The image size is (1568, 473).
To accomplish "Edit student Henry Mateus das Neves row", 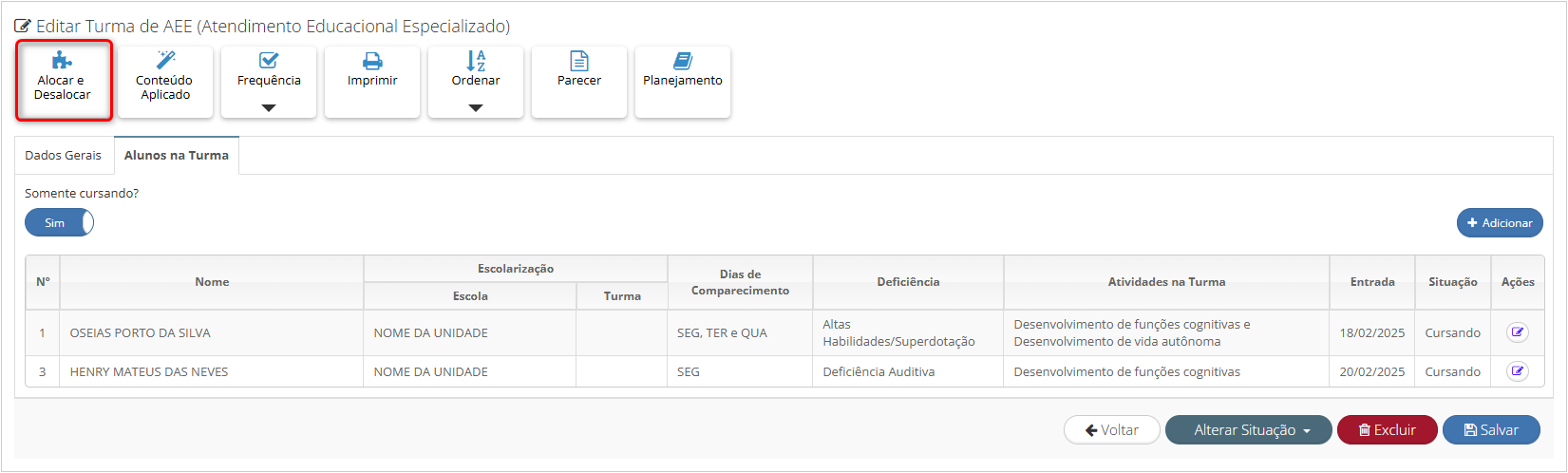I will 1517,371.
